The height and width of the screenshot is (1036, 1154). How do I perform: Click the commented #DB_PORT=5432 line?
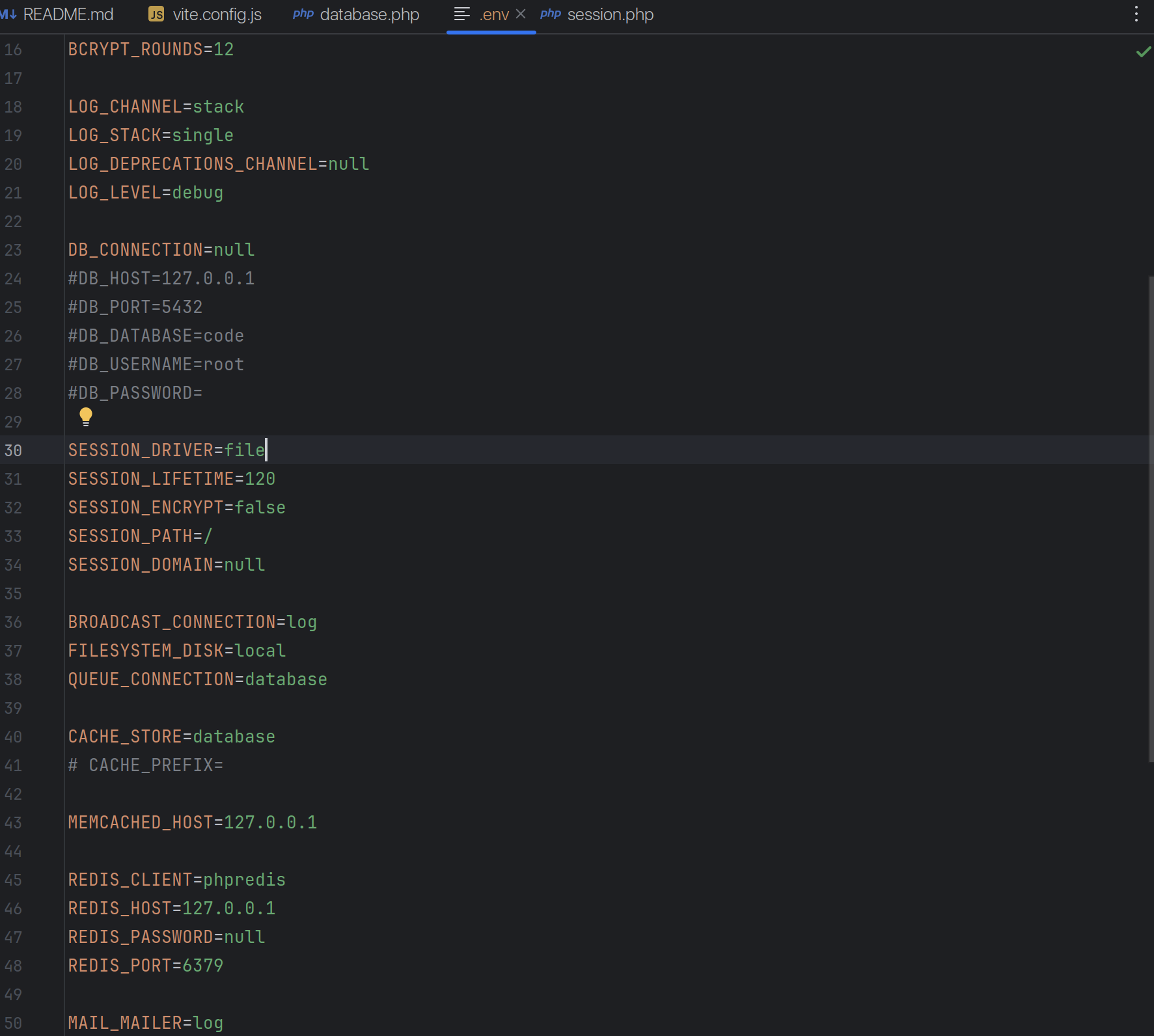(135, 307)
